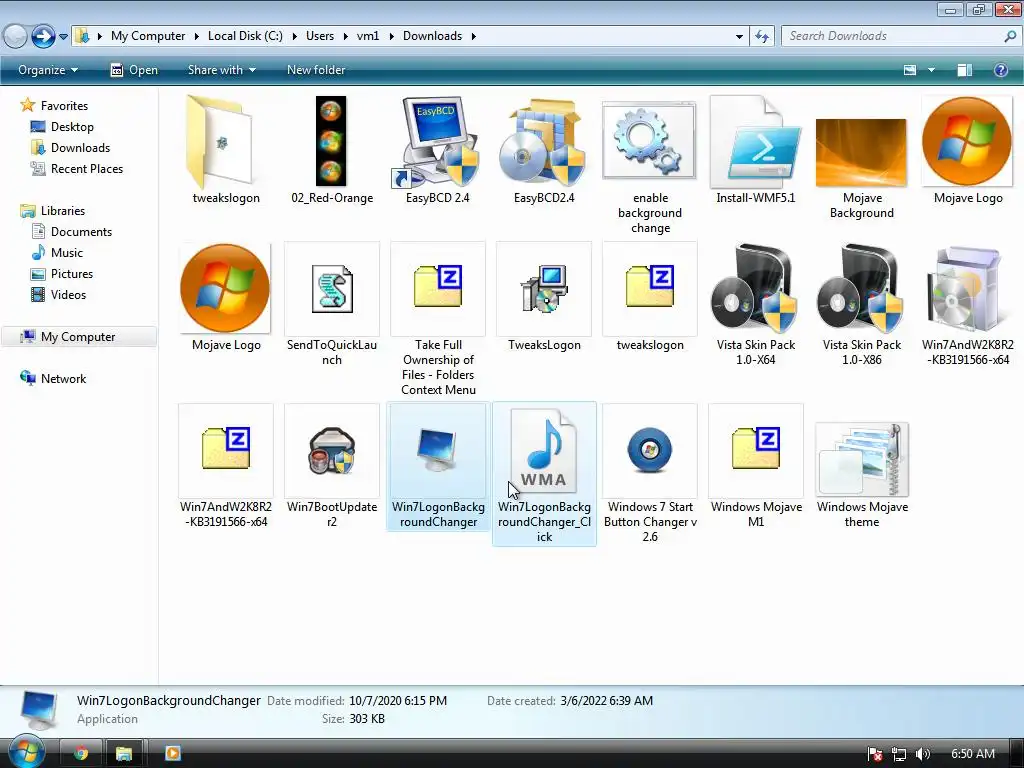Select the 02_Red-Orange image file
This screenshot has width=1024, height=768.
331,141
